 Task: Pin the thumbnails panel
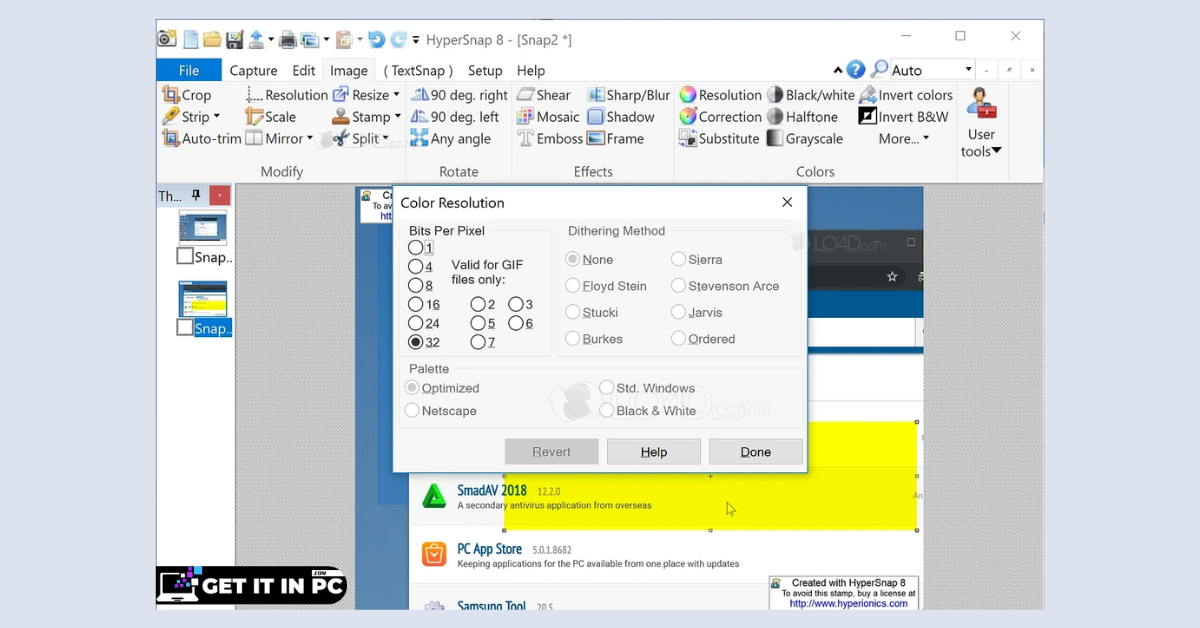[x=196, y=196]
